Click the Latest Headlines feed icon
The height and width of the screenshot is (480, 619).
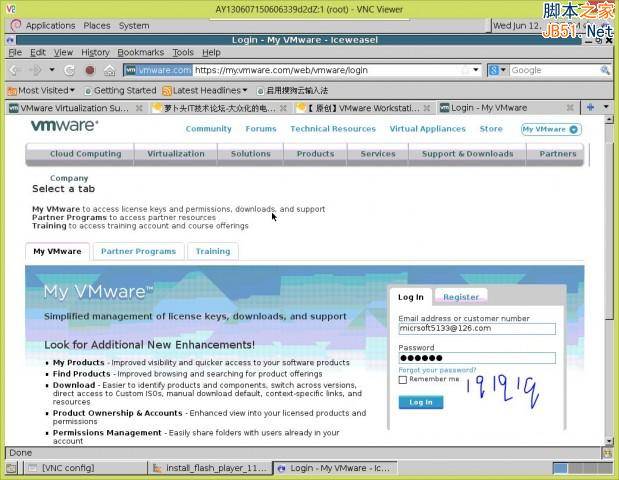point(167,90)
